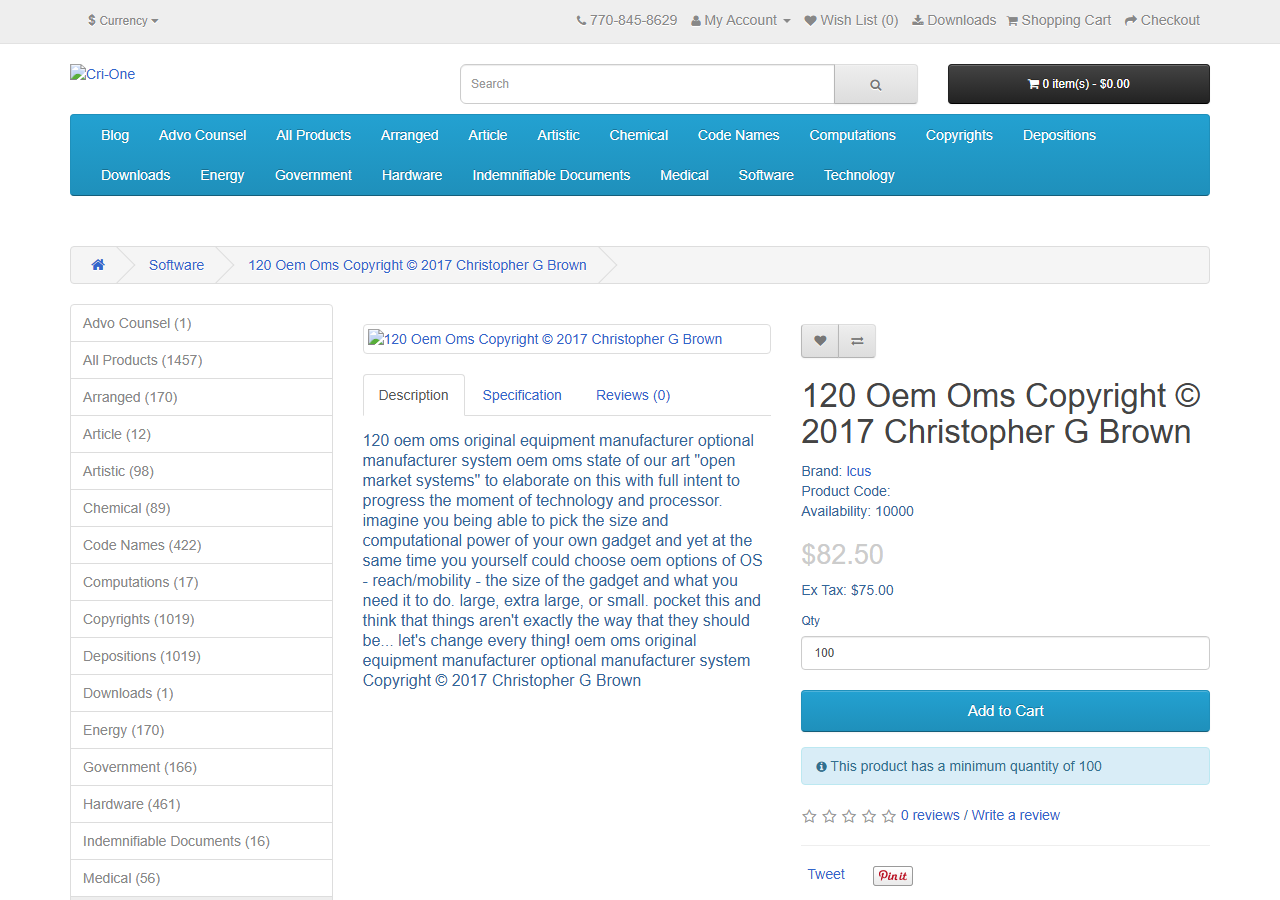Select Artistic (98) in the sidebar
The height and width of the screenshot is (900, 1280).
click(201, 471)
